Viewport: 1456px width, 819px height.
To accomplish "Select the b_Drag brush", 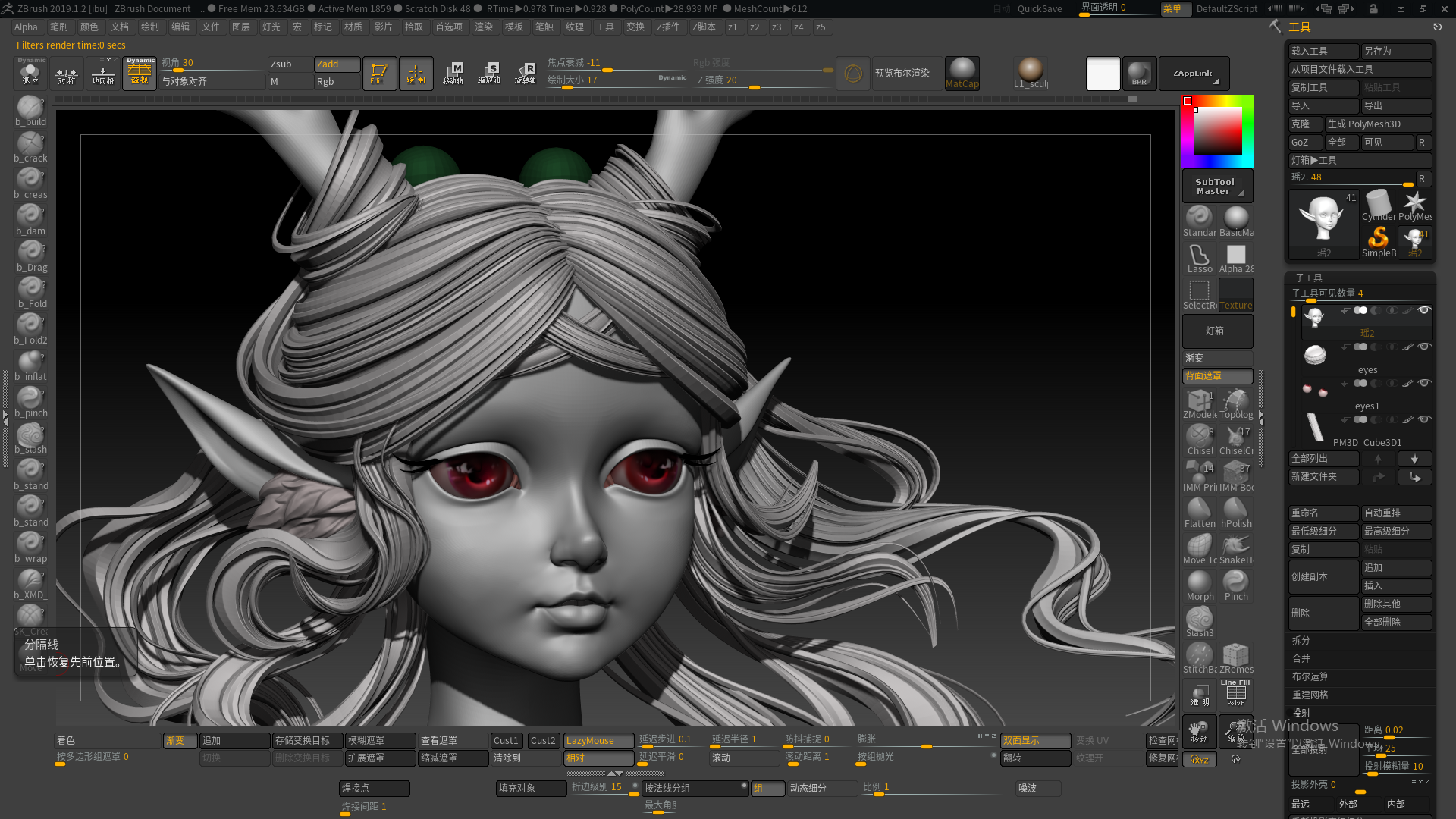I will pos(31,257).
